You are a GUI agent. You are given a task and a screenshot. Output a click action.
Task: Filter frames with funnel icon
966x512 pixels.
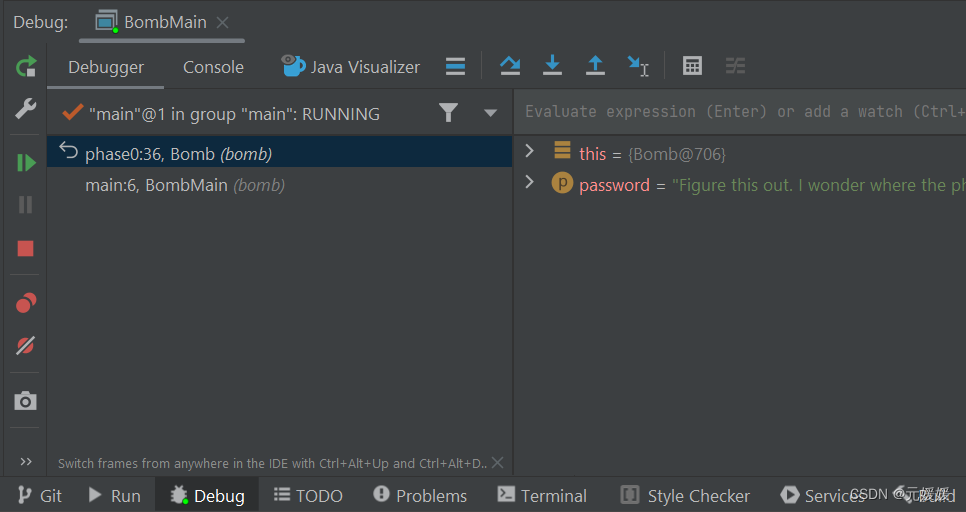coord(448,112)
